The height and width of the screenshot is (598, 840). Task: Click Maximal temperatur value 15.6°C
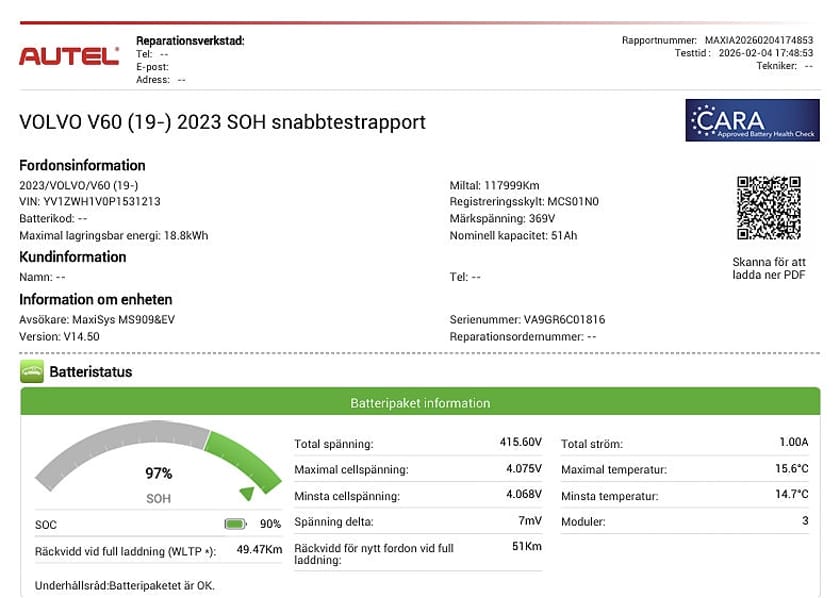792,468
